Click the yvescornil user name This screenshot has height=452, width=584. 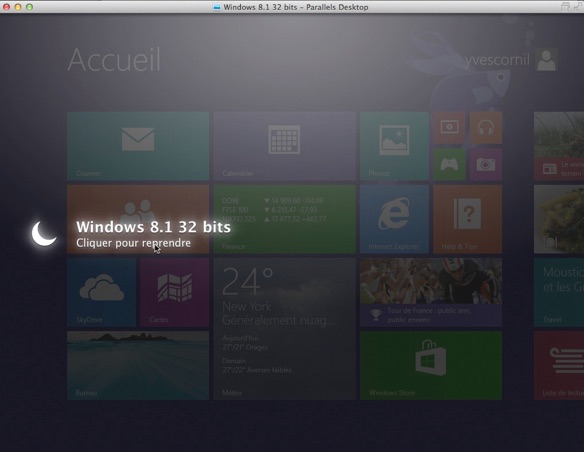[497, 60]
